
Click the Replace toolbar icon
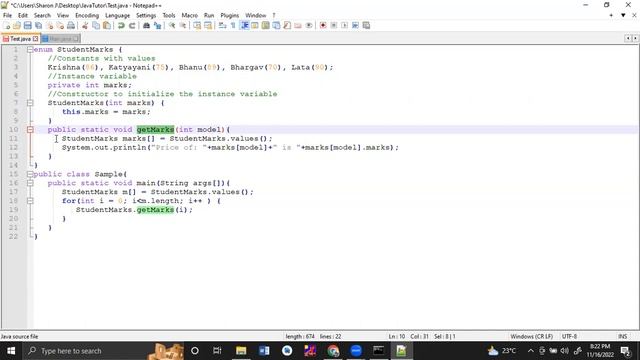coord(157,26)
